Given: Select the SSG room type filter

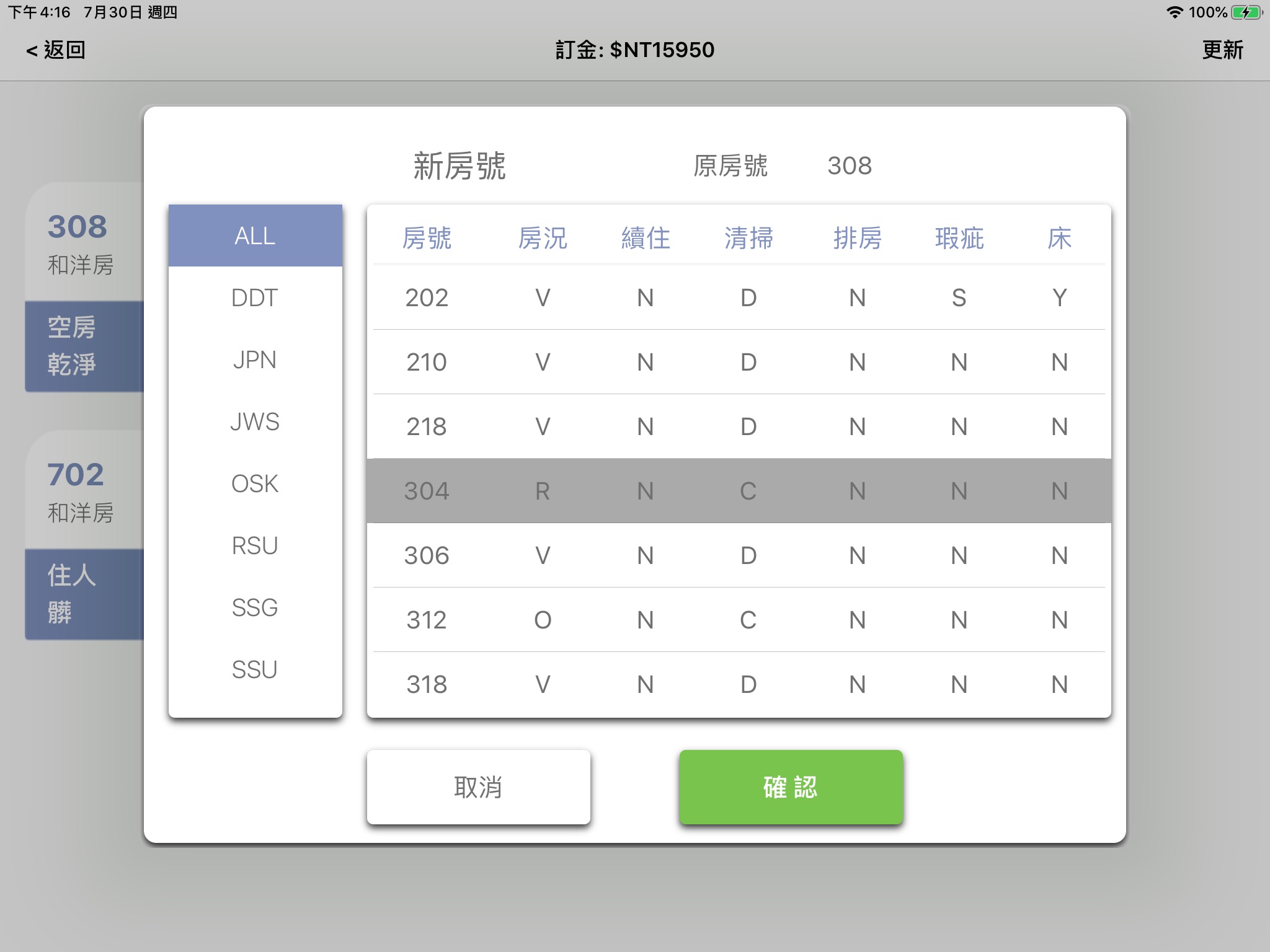Looking at the screenshot, I should [x=255, y=607].
